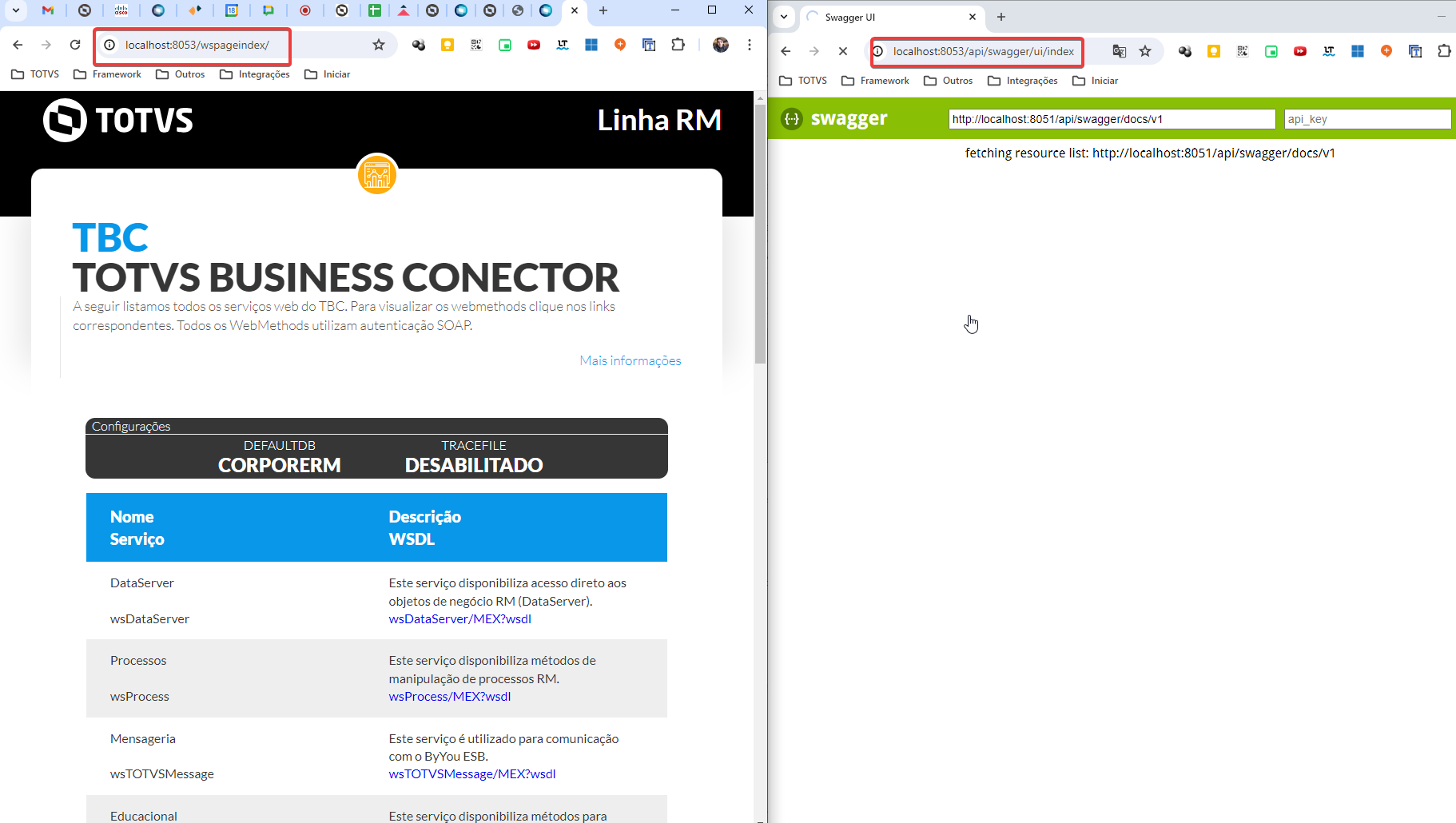Open the Integrações bookmark folder in Swagger window
1456x823 pixels.
pyautogui.click(x=1023, y=81)
